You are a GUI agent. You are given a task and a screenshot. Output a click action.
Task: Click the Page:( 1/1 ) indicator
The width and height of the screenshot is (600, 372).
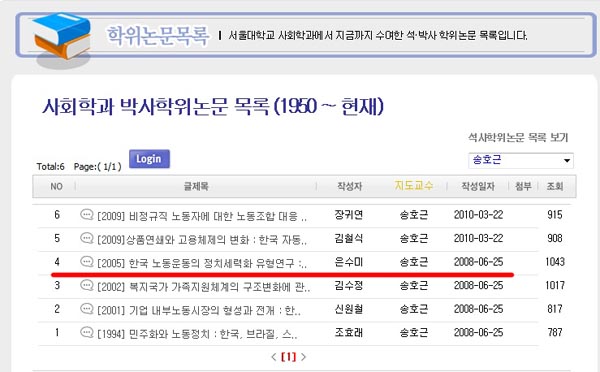click(x=98, y=166)
